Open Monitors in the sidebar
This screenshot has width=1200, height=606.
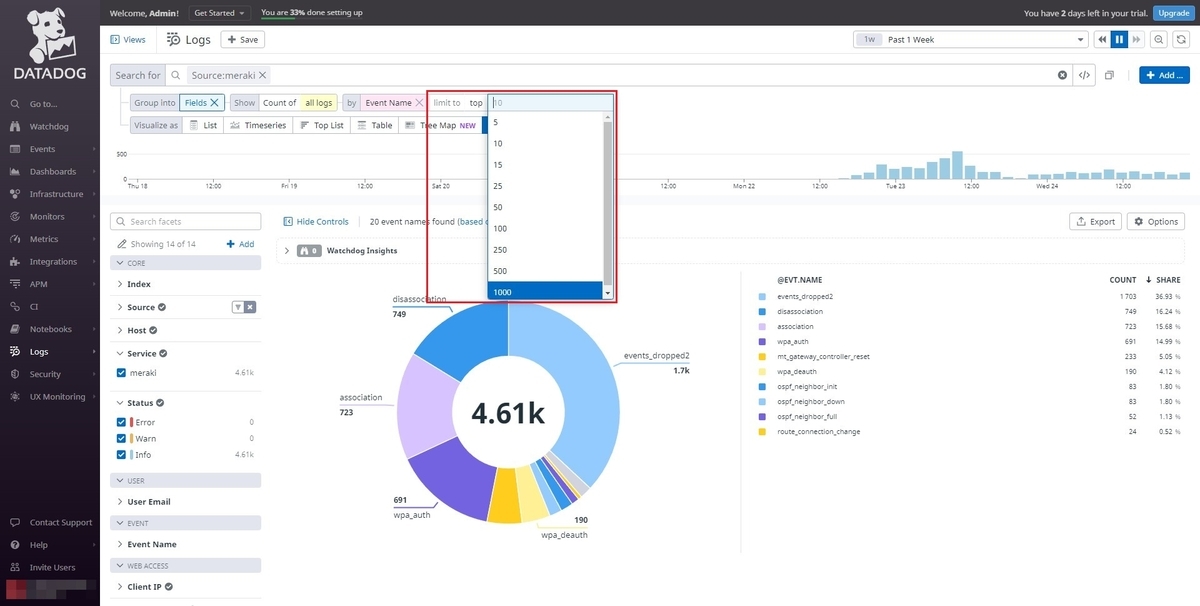coord(47,217)
